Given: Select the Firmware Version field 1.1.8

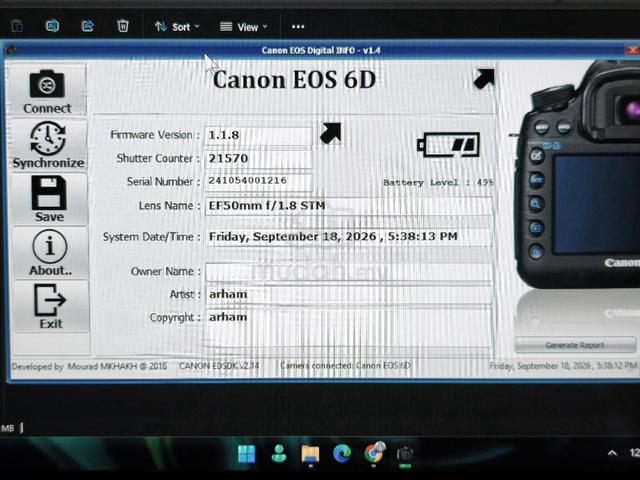Looking at the screenshot, I should [x=258, y=135].
